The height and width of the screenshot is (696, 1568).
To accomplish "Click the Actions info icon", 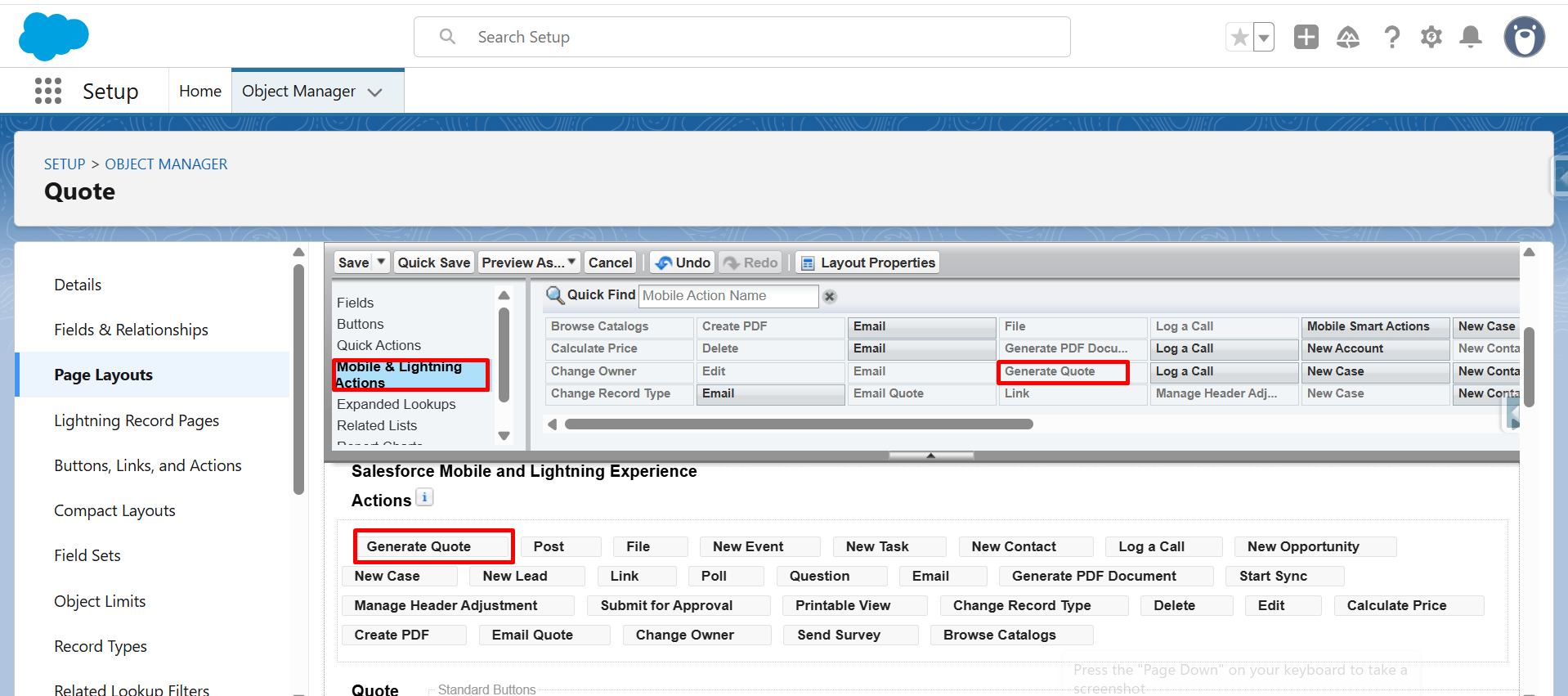I will (424, 497).
